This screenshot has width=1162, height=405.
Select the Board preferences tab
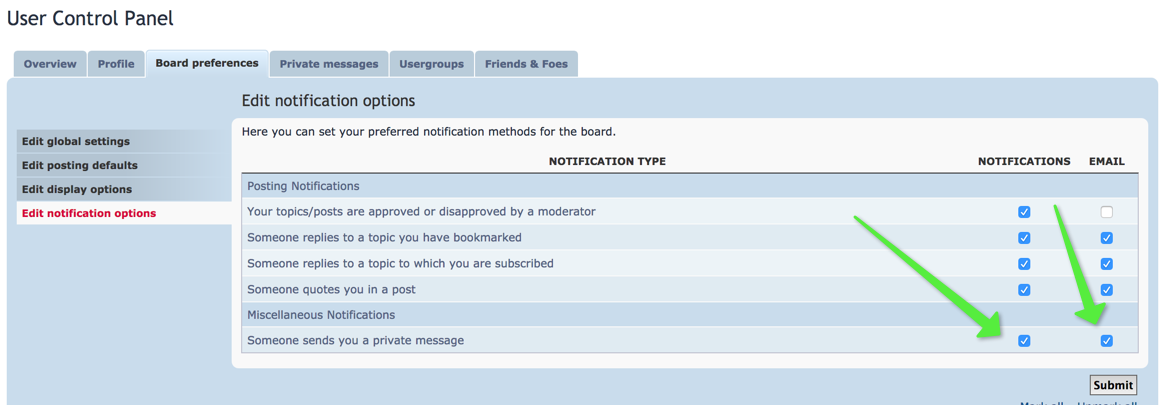point(207,63)
